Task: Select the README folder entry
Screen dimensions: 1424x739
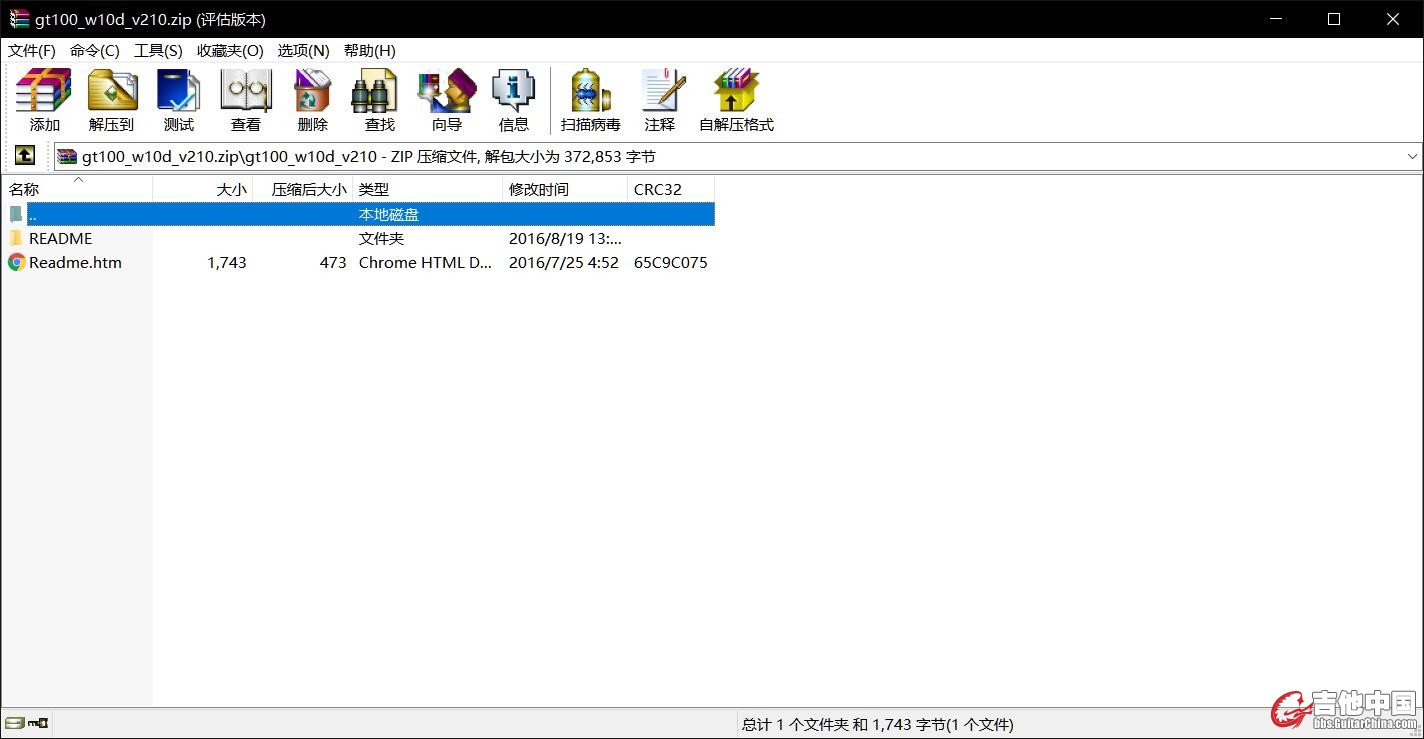Action: [60, 238]
